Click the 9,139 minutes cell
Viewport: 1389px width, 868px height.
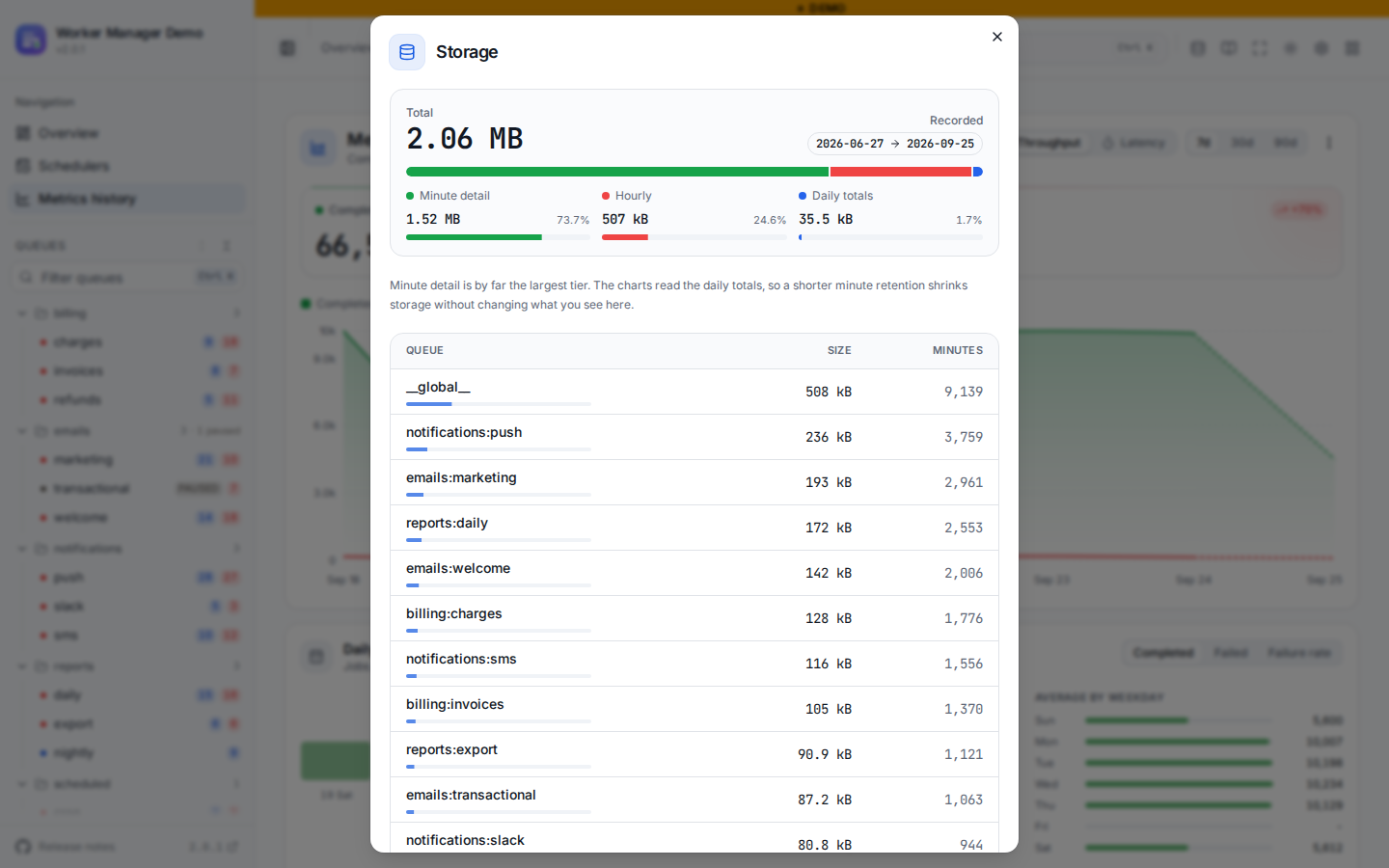click(x=964, y=393)
